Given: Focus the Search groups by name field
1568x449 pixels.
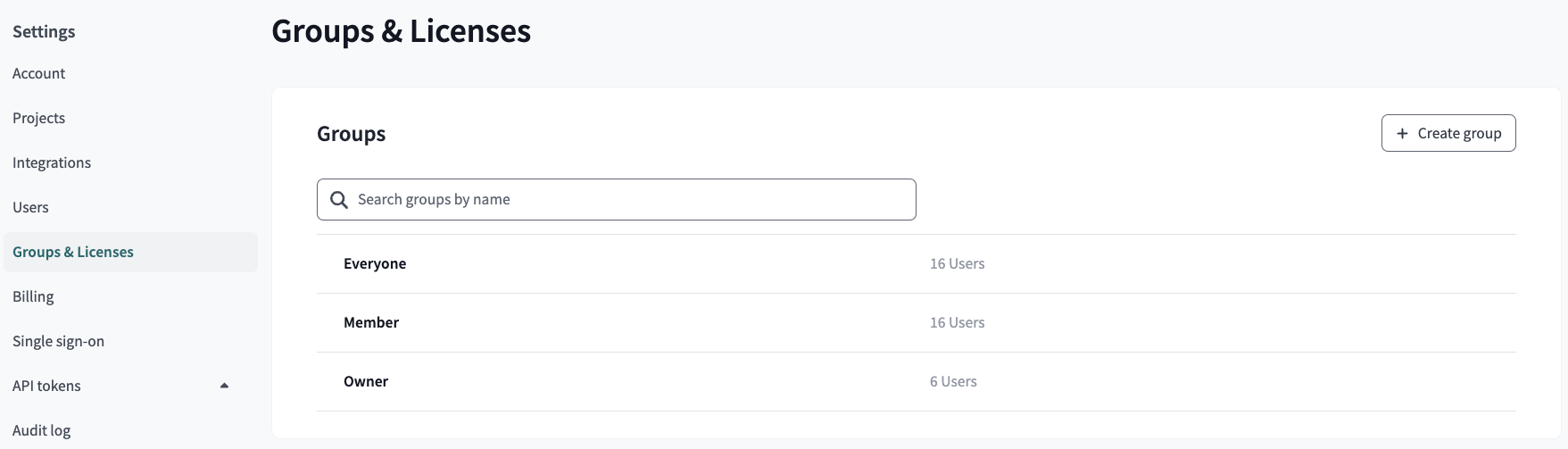Looking at the screenshot, I should 625,200.
